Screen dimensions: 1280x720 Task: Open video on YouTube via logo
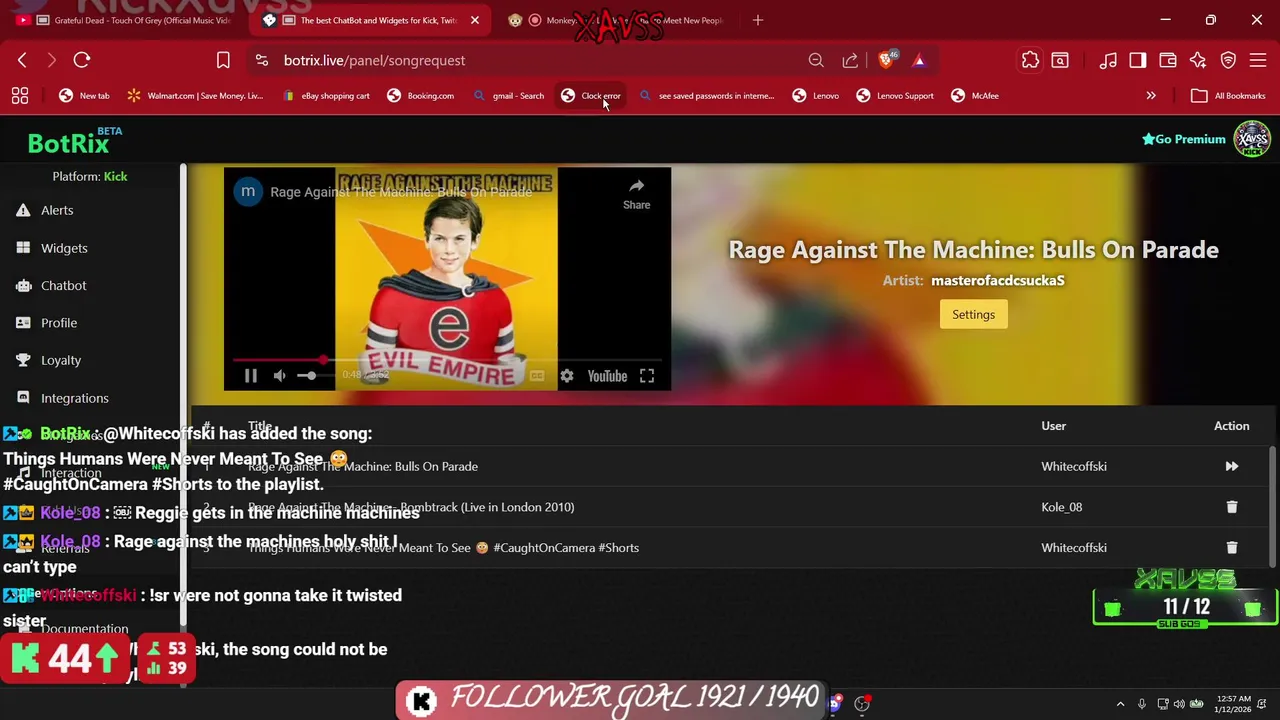tap(607, 376)
